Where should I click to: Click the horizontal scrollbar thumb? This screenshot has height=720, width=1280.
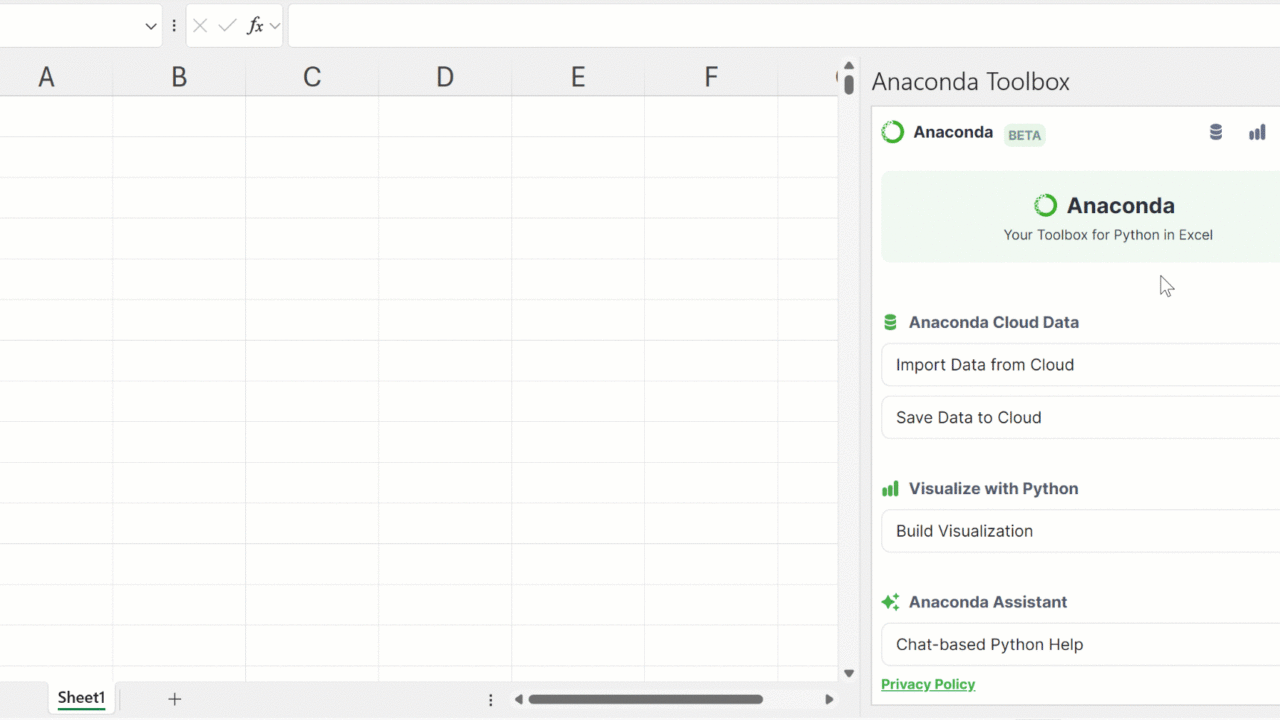tap(645, 699)
